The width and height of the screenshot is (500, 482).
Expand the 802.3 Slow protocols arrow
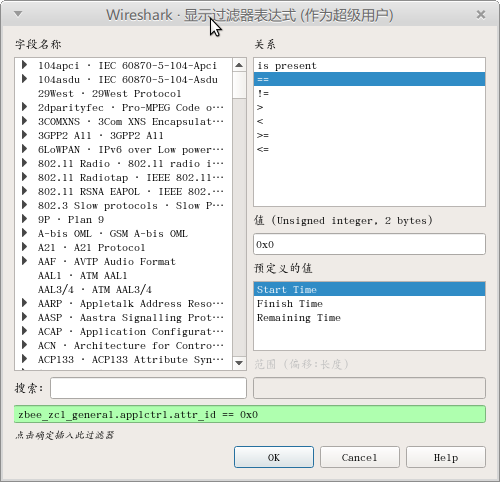[x=24, y=205]
